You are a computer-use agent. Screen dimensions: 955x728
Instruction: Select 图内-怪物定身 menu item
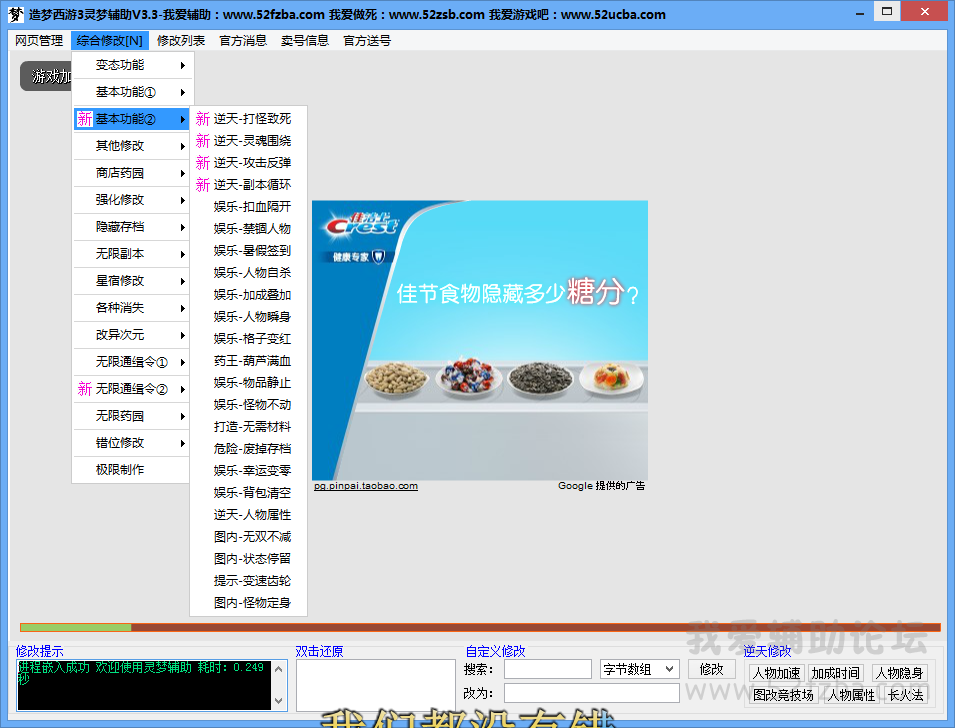252,603
